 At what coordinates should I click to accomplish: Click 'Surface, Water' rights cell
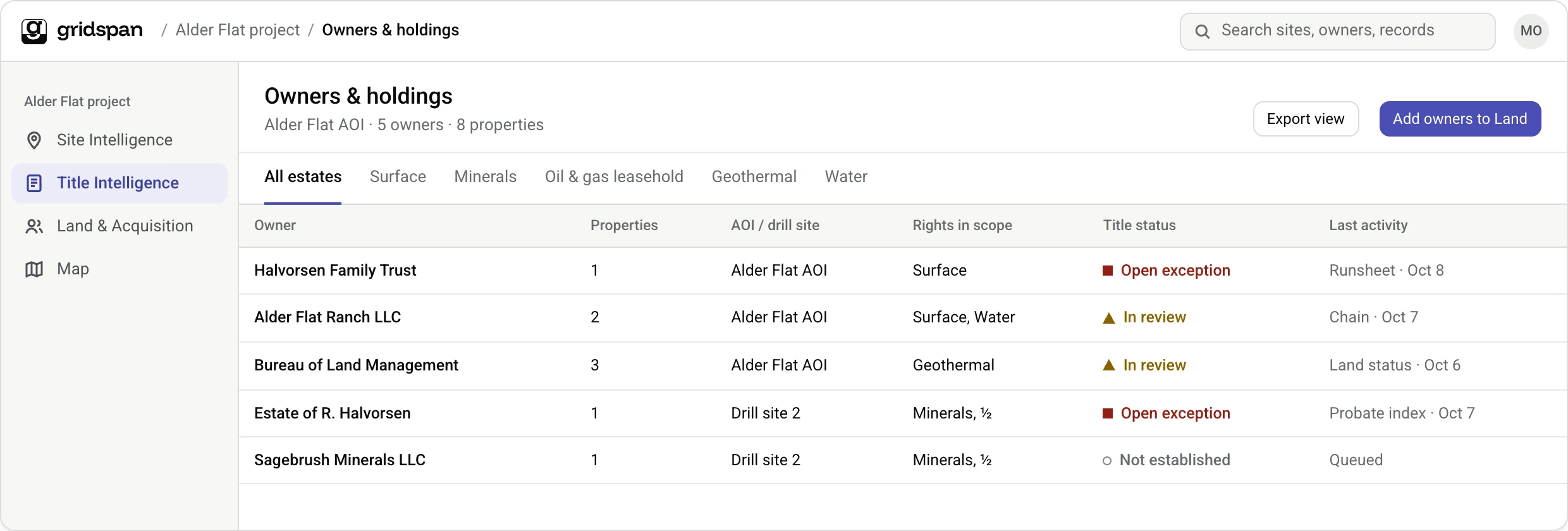point(964,317)
